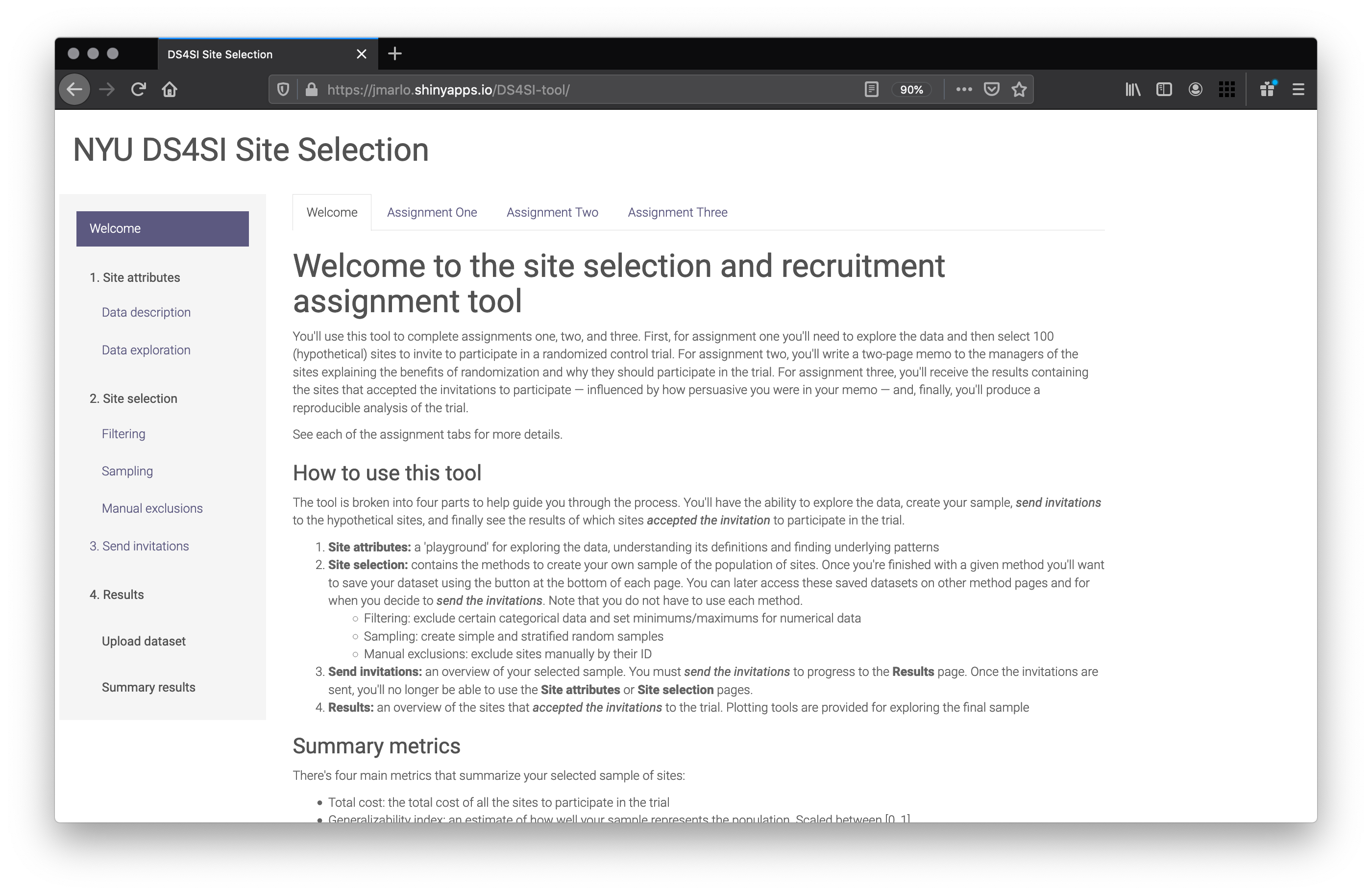This screenshot has width=1372, height=895.
Task: Open the What's New gift icon
Action: coord(1267,89)
